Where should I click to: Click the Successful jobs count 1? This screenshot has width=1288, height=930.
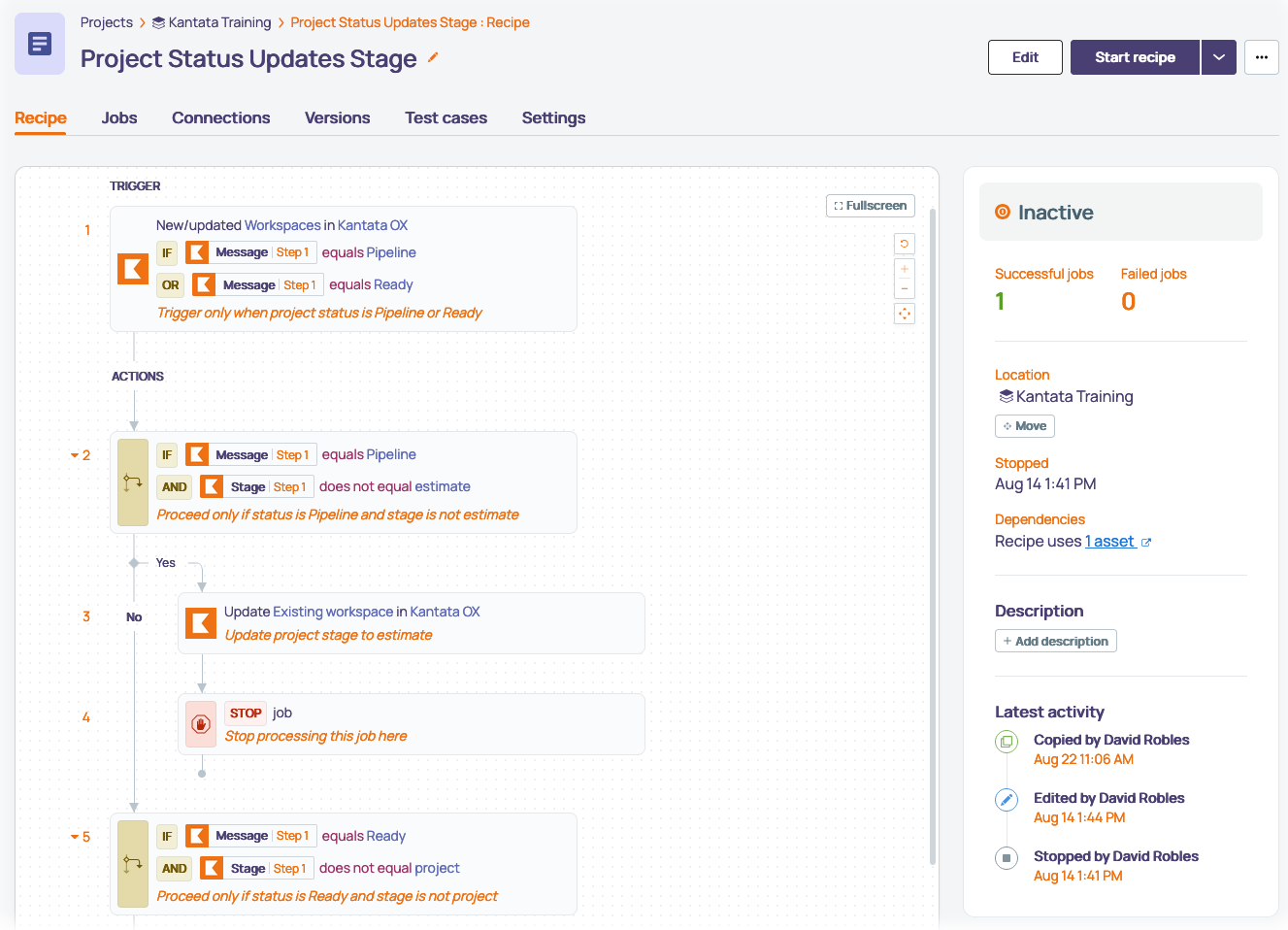click(1000, 302)
